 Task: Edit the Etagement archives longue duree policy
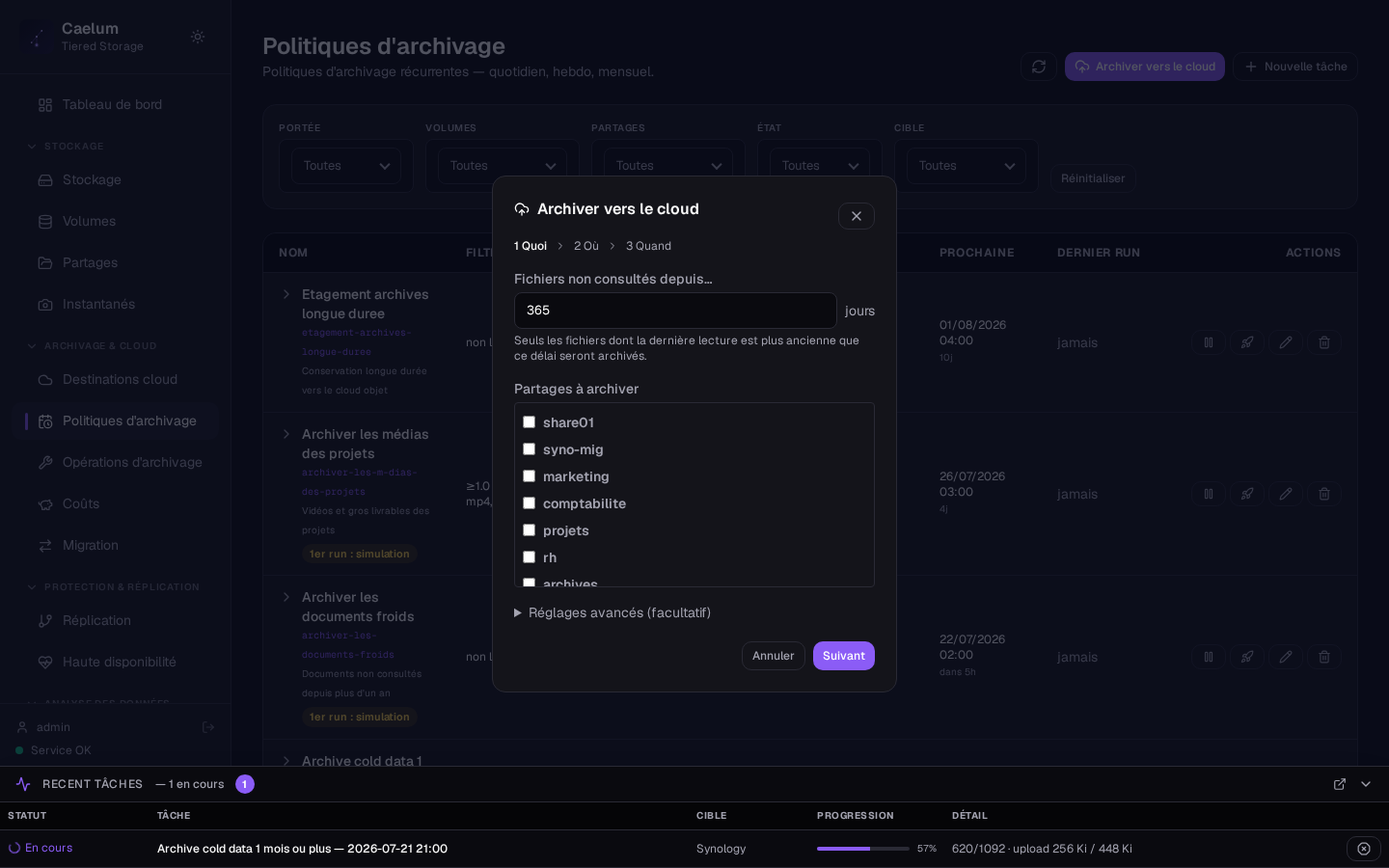click(1286, 342)
